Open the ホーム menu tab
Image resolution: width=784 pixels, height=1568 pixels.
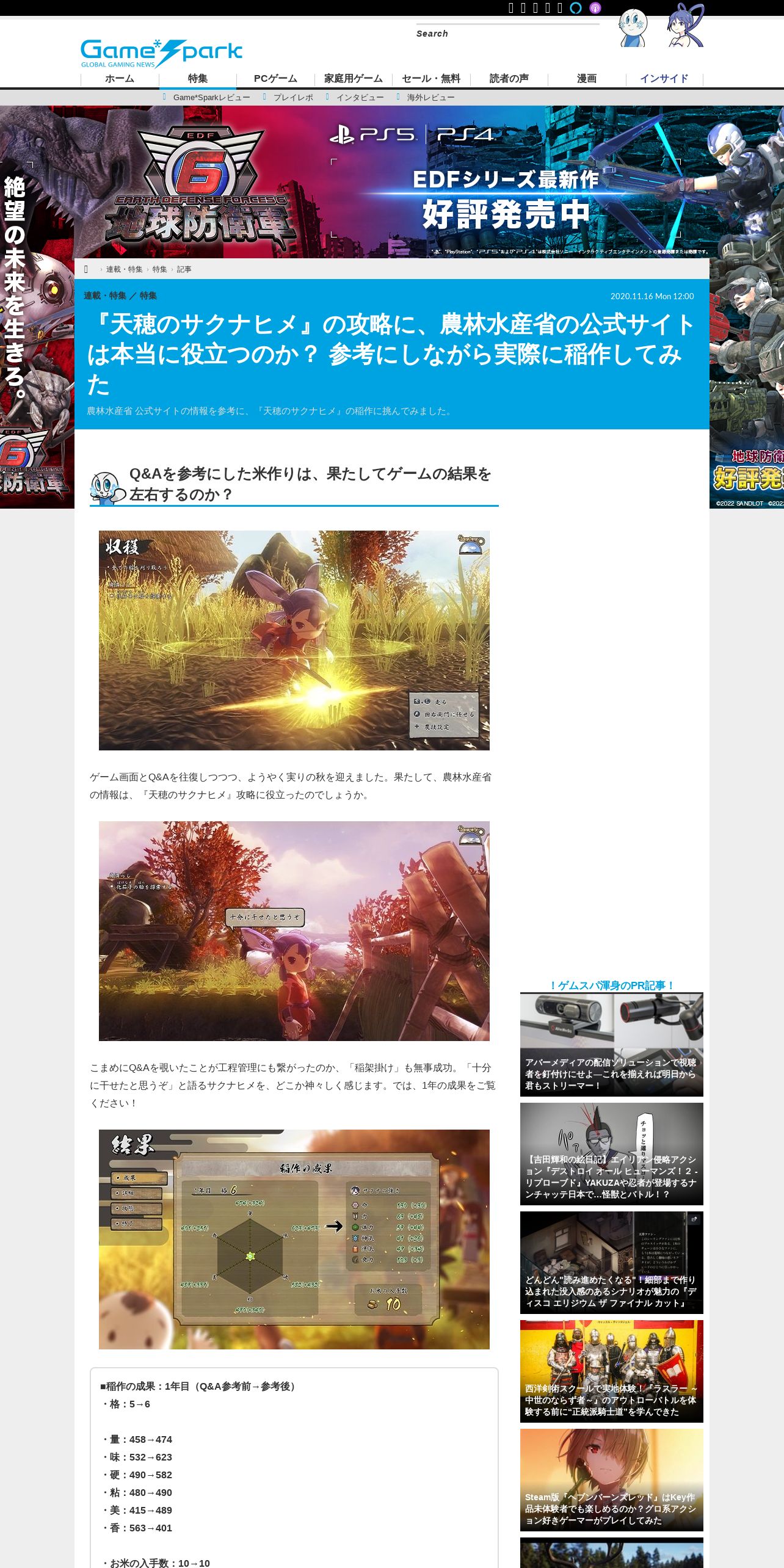tap(120, 79)
